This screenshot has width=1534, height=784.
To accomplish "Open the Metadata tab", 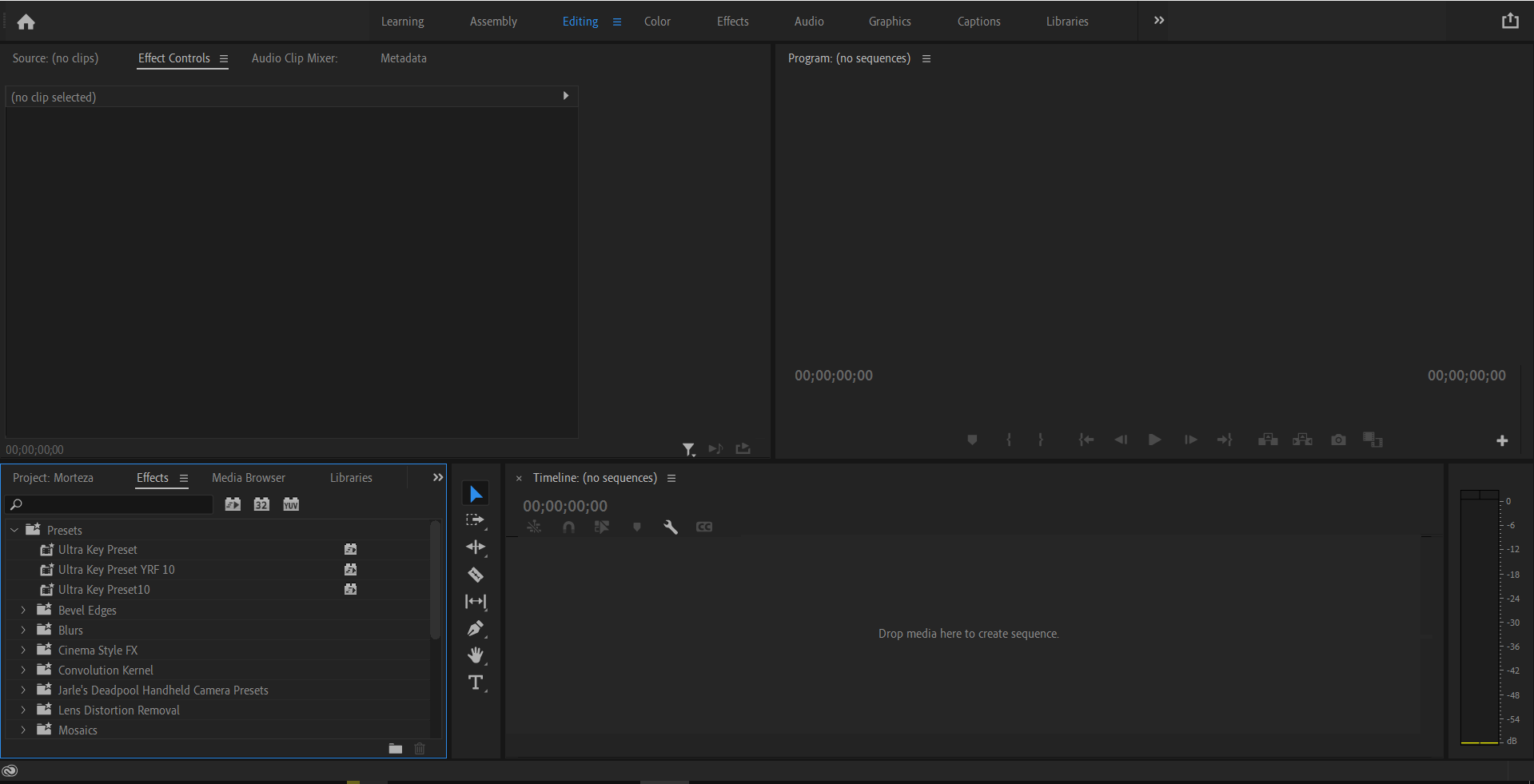I will (x=404, y=58).
